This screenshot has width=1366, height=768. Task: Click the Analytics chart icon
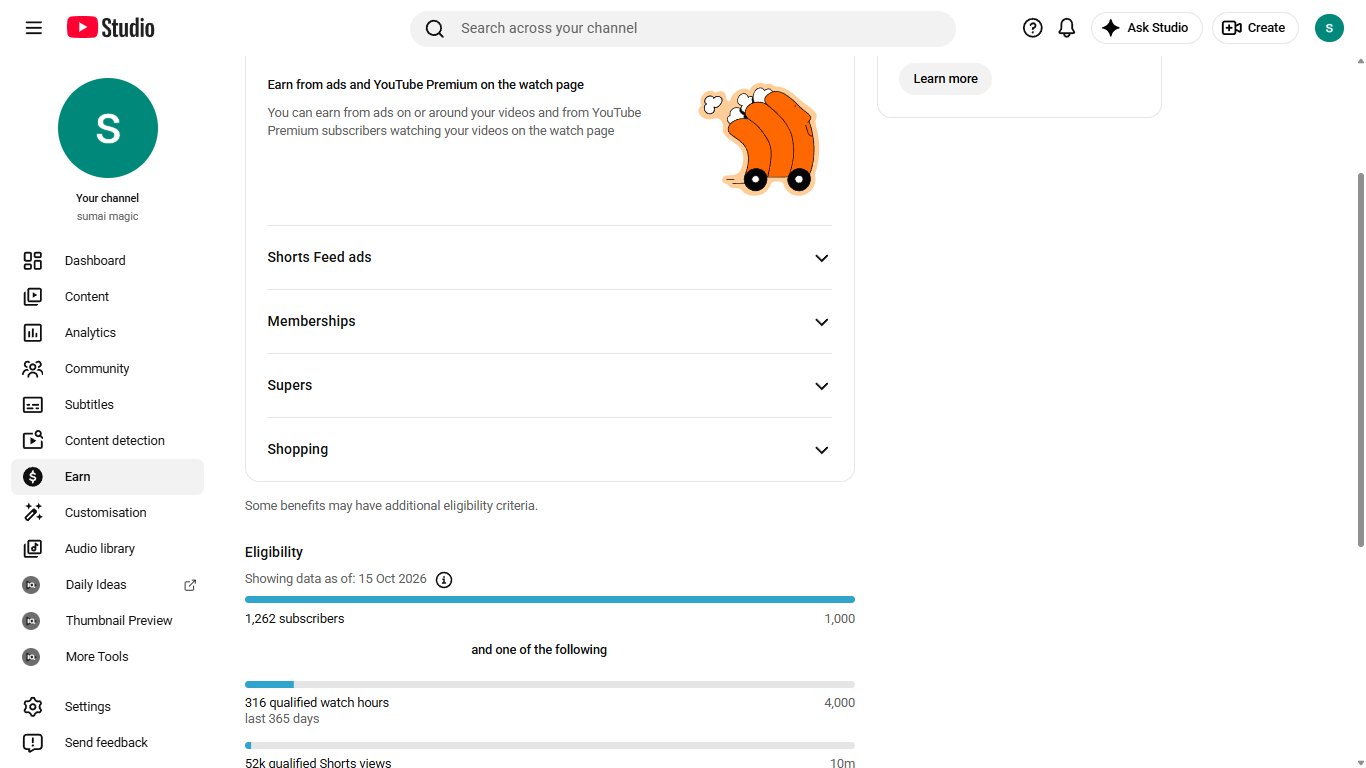33,333
